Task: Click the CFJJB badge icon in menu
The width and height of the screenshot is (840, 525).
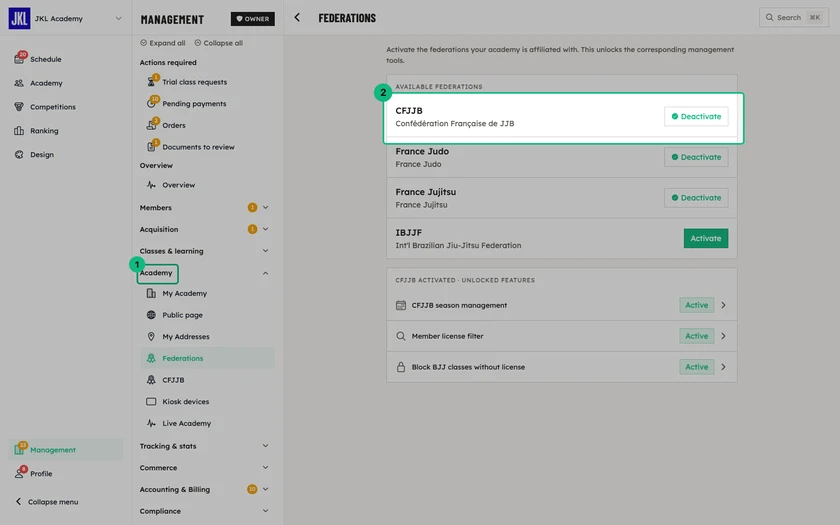Action: 151,380
